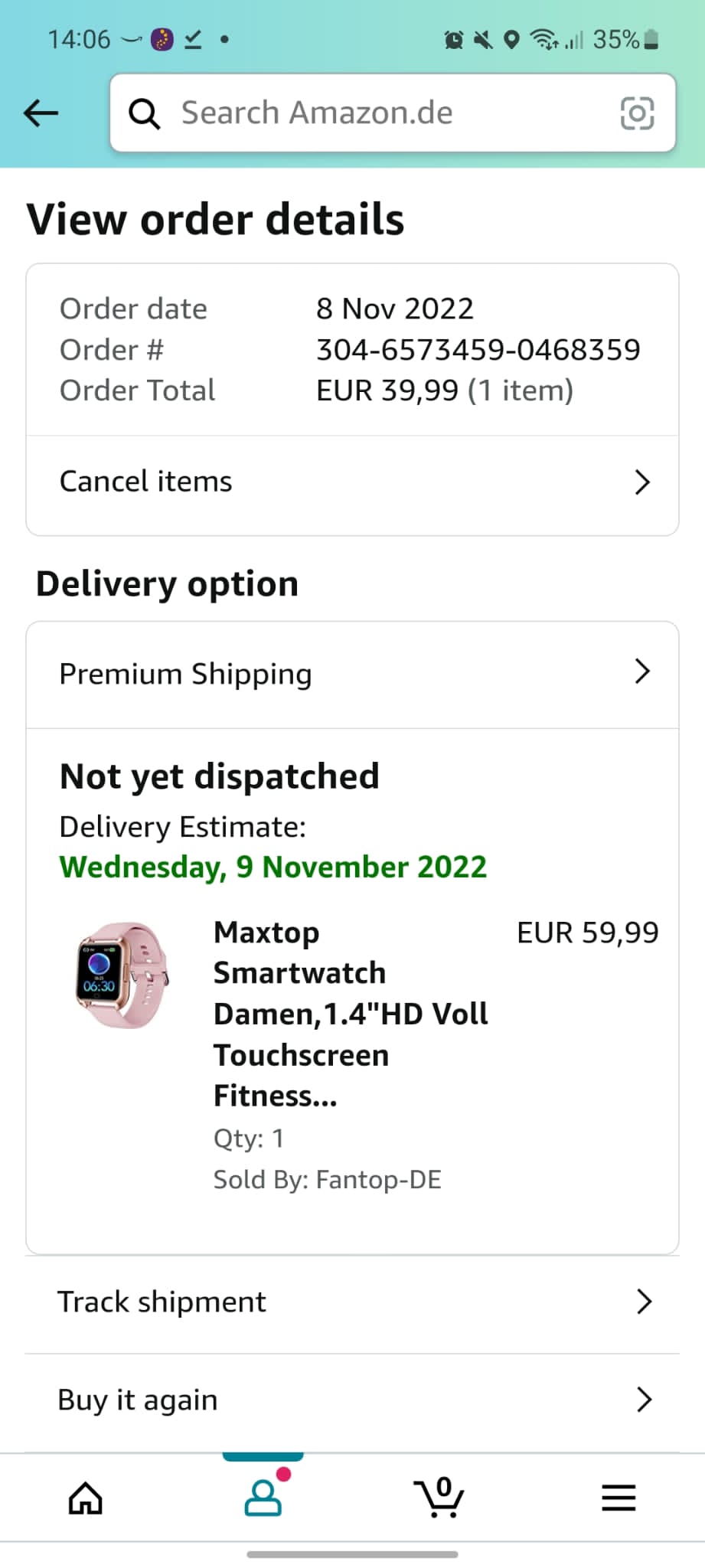
Task: Open Track shipment chevron
Action: (x=644, y=1302)
